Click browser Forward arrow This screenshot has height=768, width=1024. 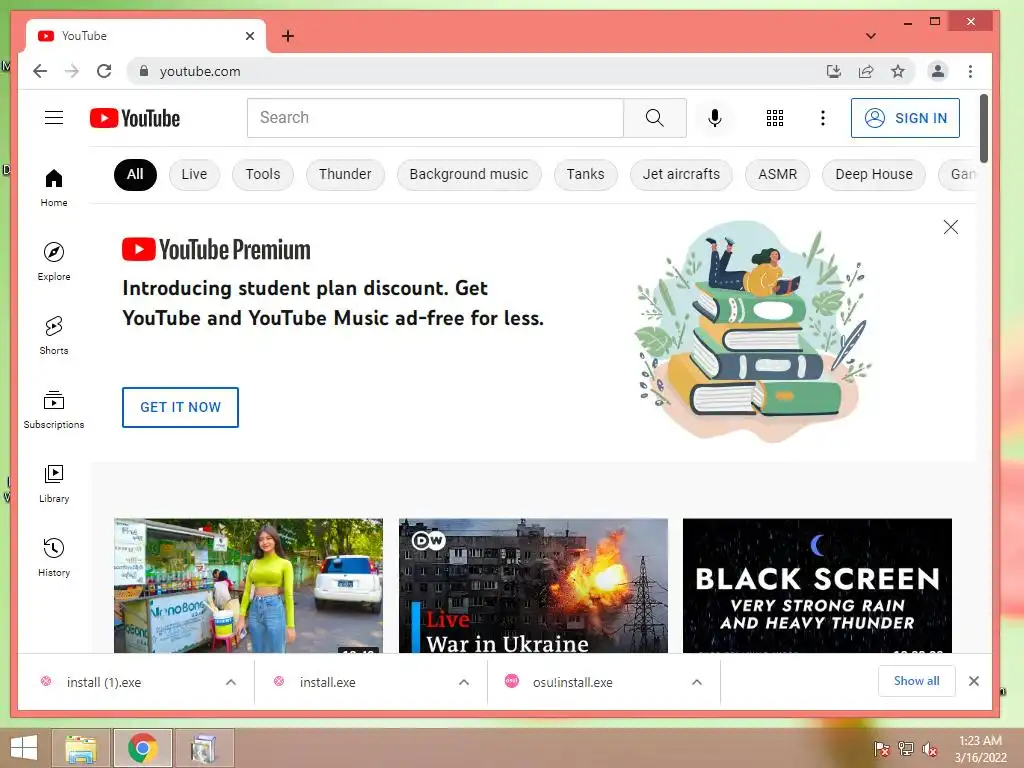click(72, 71)
